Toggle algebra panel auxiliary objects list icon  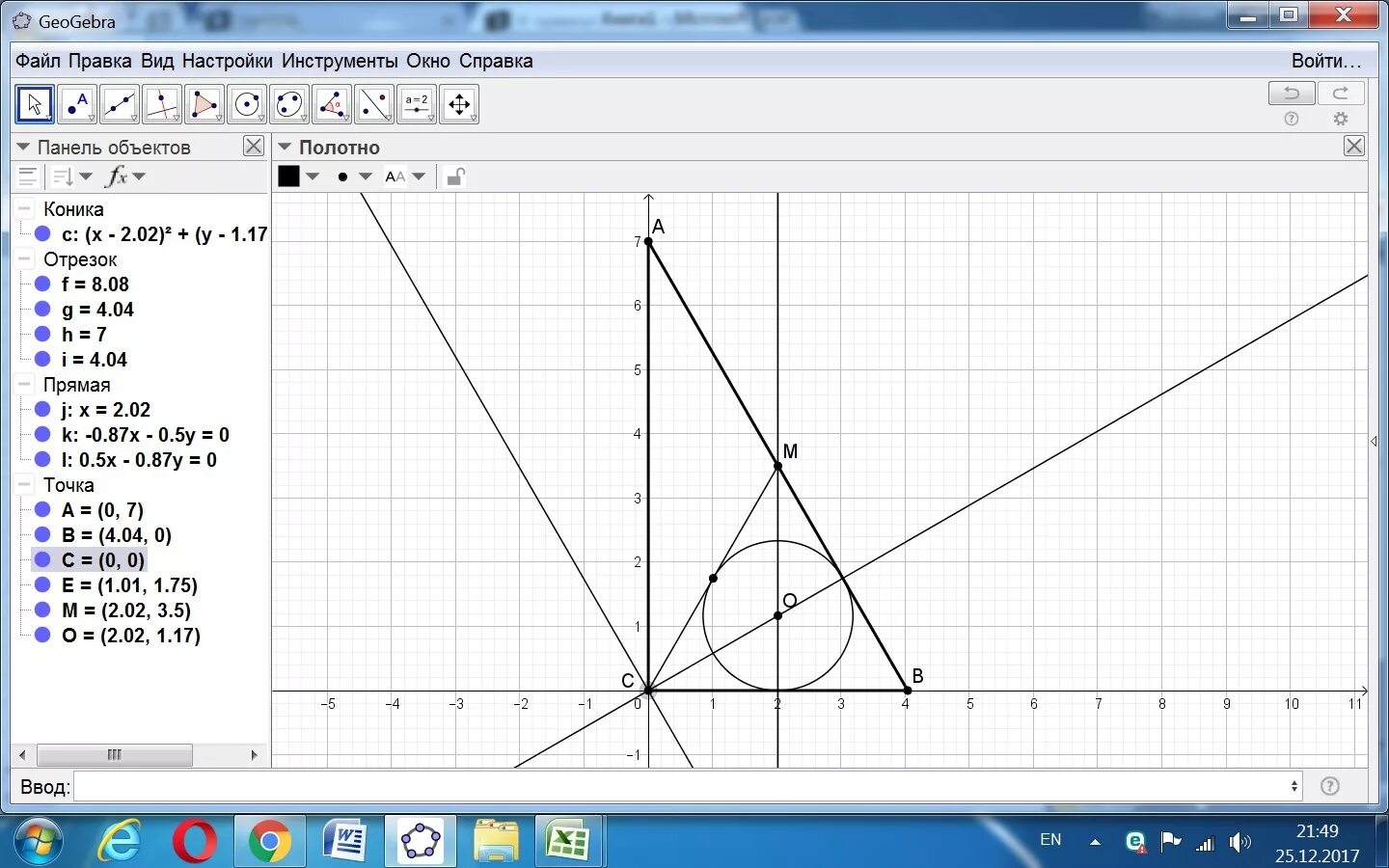pos(28,176)
